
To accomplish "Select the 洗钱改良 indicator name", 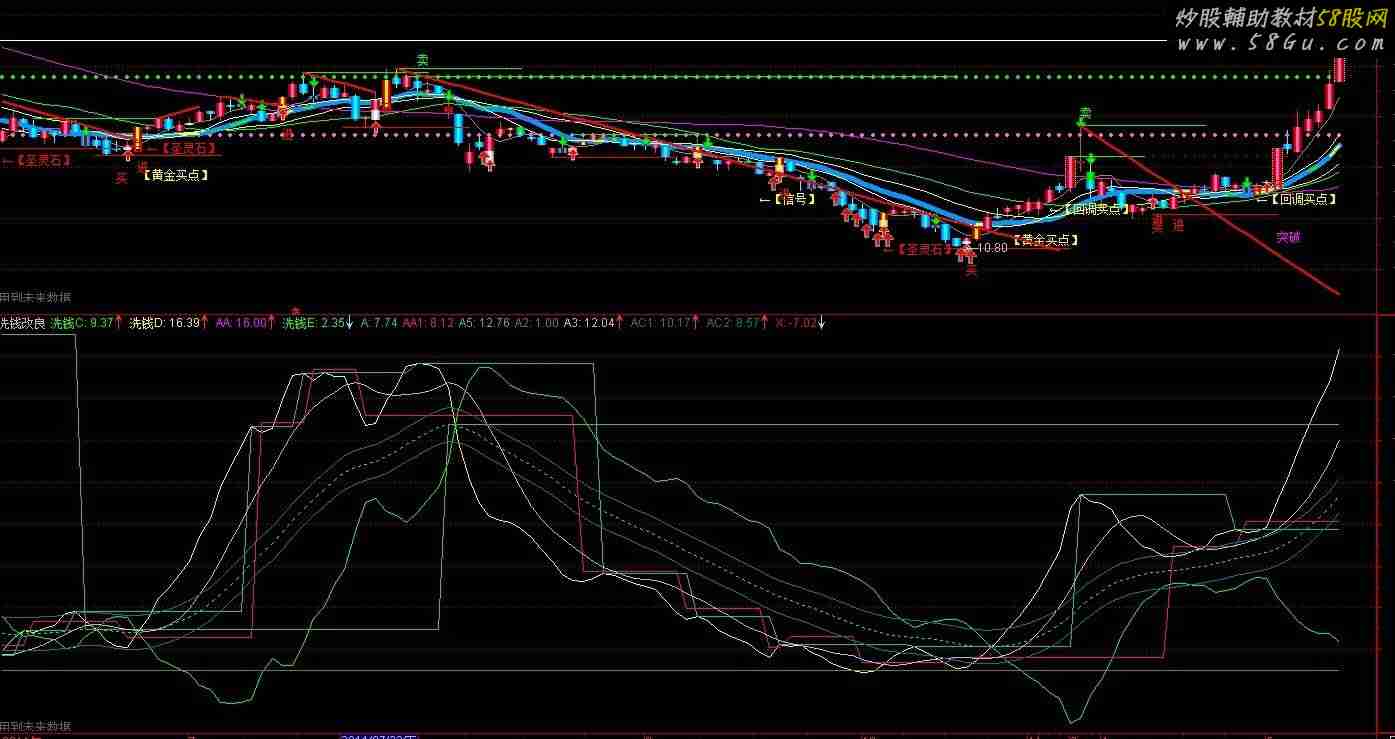I will [x=22, y=323].
